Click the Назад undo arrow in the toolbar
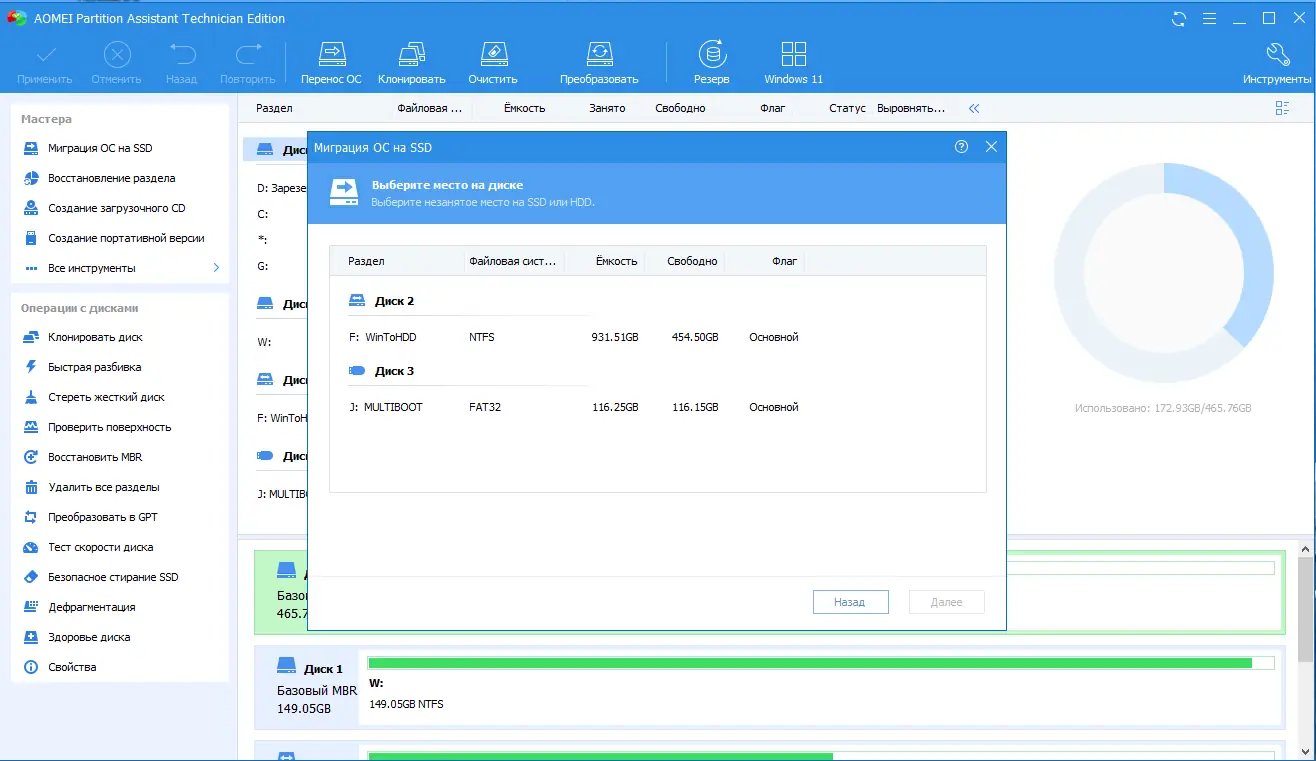Screen dimensions: 1316x761 181,63
